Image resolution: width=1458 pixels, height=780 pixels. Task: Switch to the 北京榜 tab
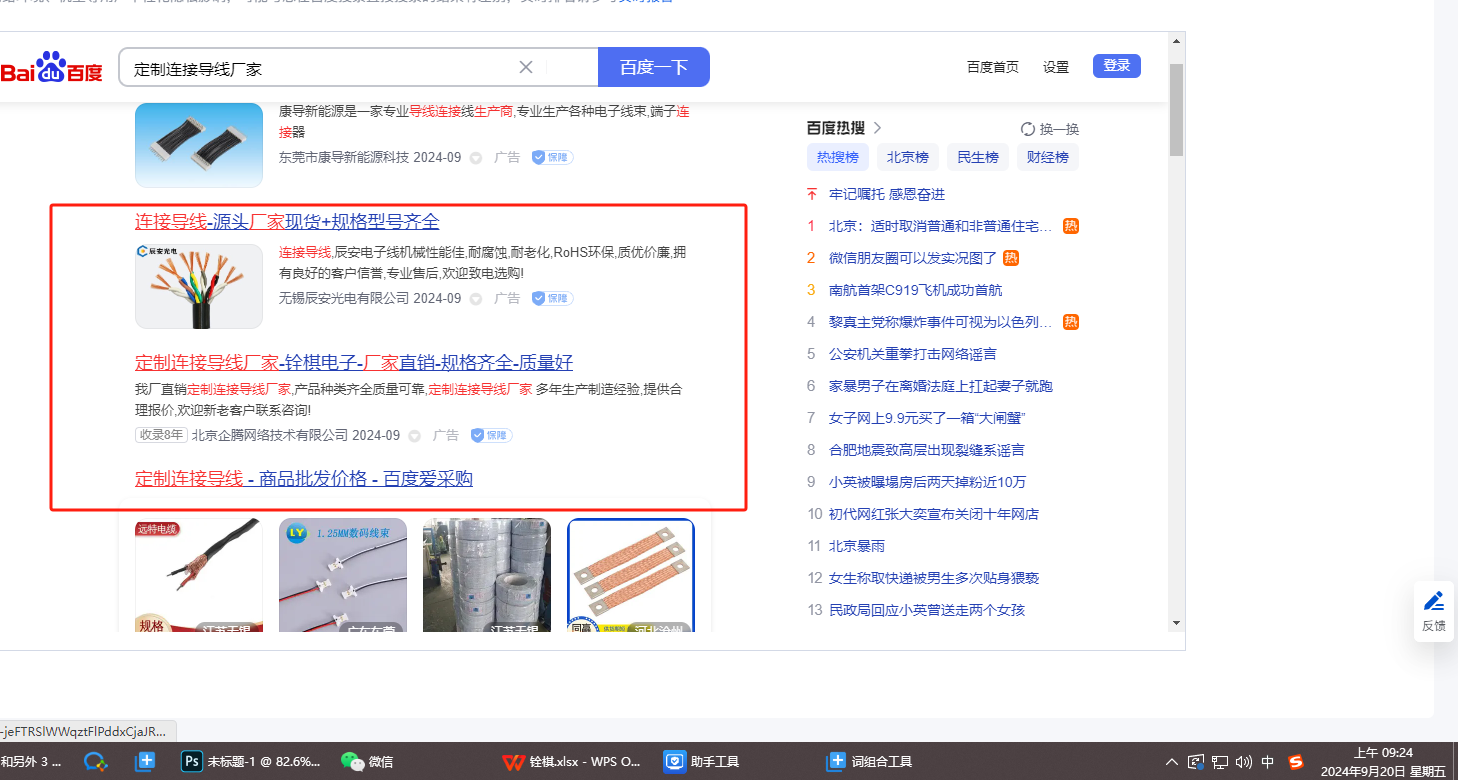(x=908, y=157)
